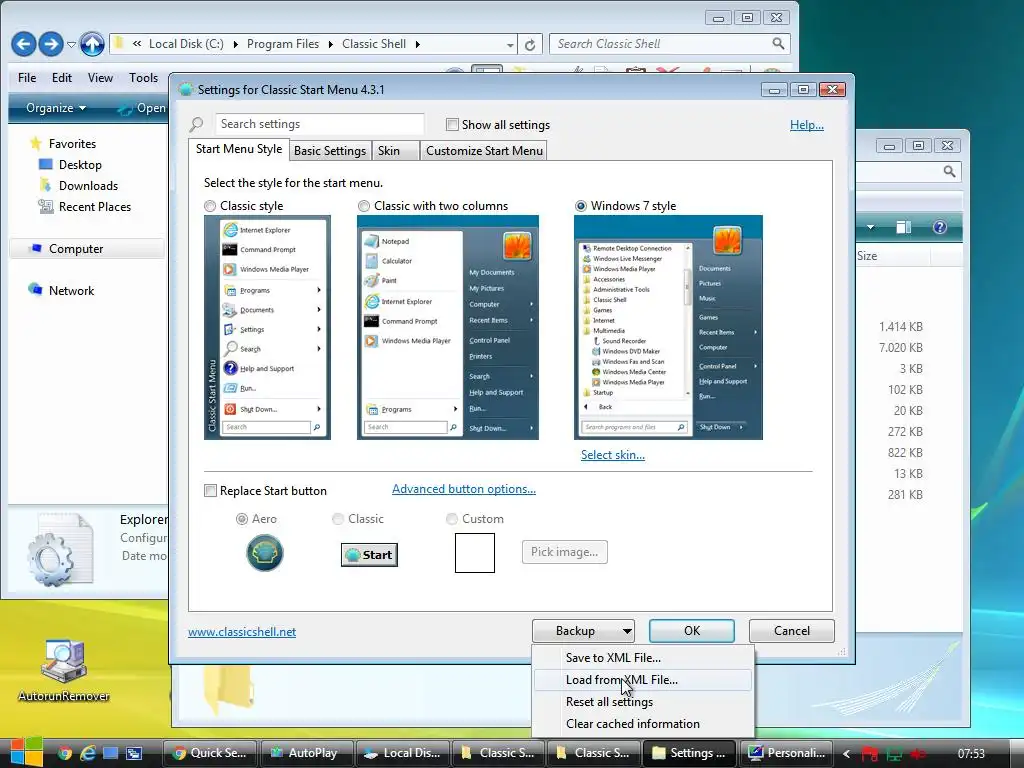Click the Classic Start button image
This screenshot has height=768, width=1024.
369,554
